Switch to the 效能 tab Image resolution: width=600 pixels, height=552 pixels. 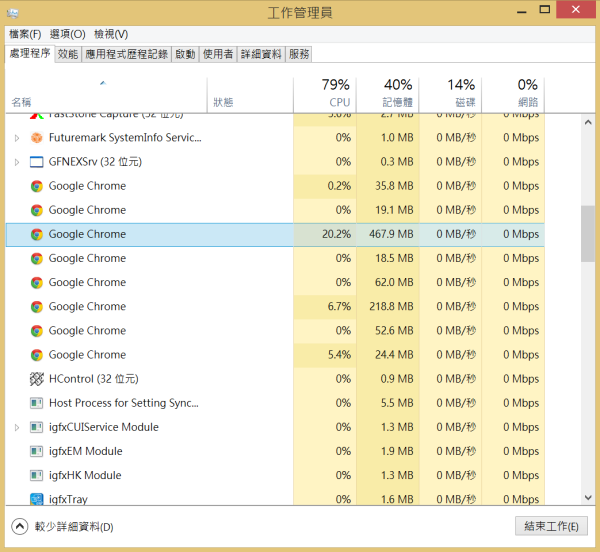[x=68, y=54]
